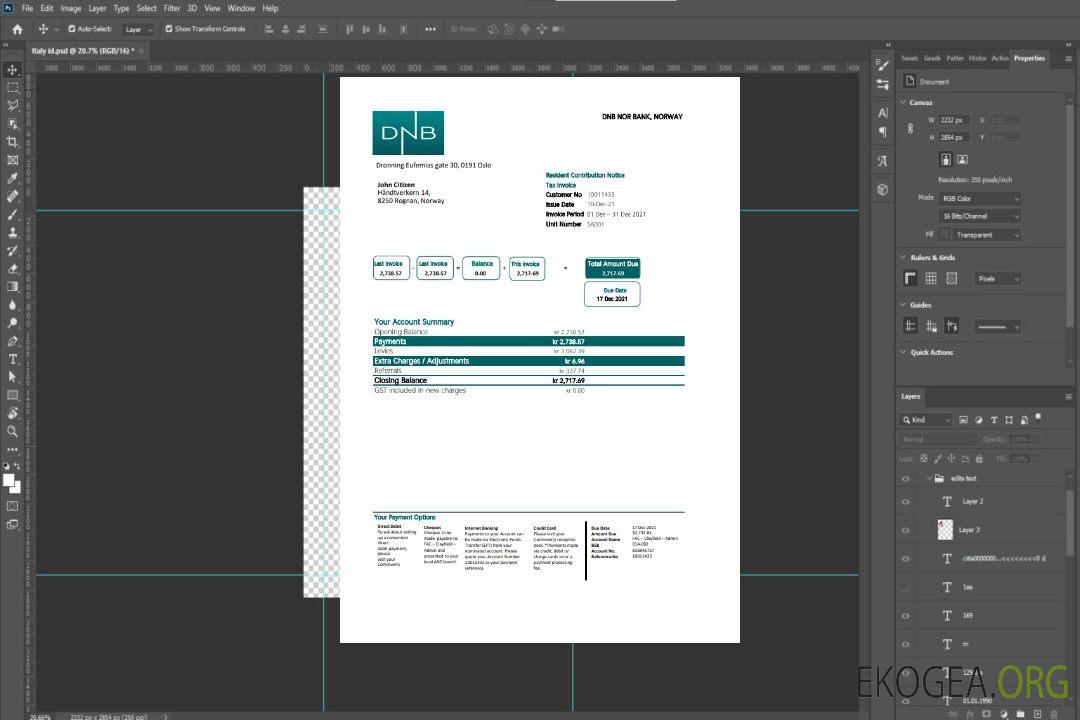Open the Pixels ruler units dropdown
The image size is (1080, 720).
coord(998,279)
